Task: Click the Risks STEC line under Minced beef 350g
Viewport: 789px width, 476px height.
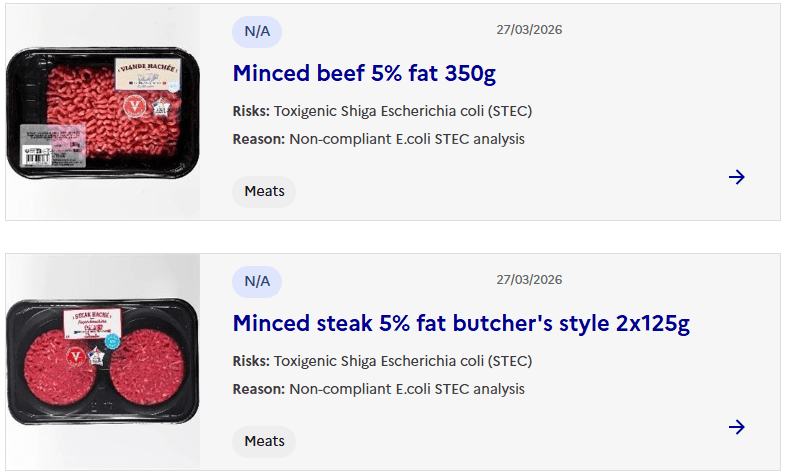Action: (x=382, y=111)
